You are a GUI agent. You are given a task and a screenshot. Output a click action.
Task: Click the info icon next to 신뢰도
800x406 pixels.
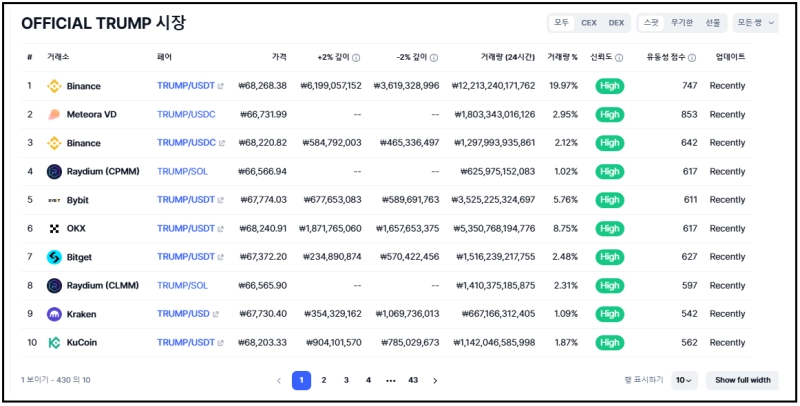coord(619,58)
